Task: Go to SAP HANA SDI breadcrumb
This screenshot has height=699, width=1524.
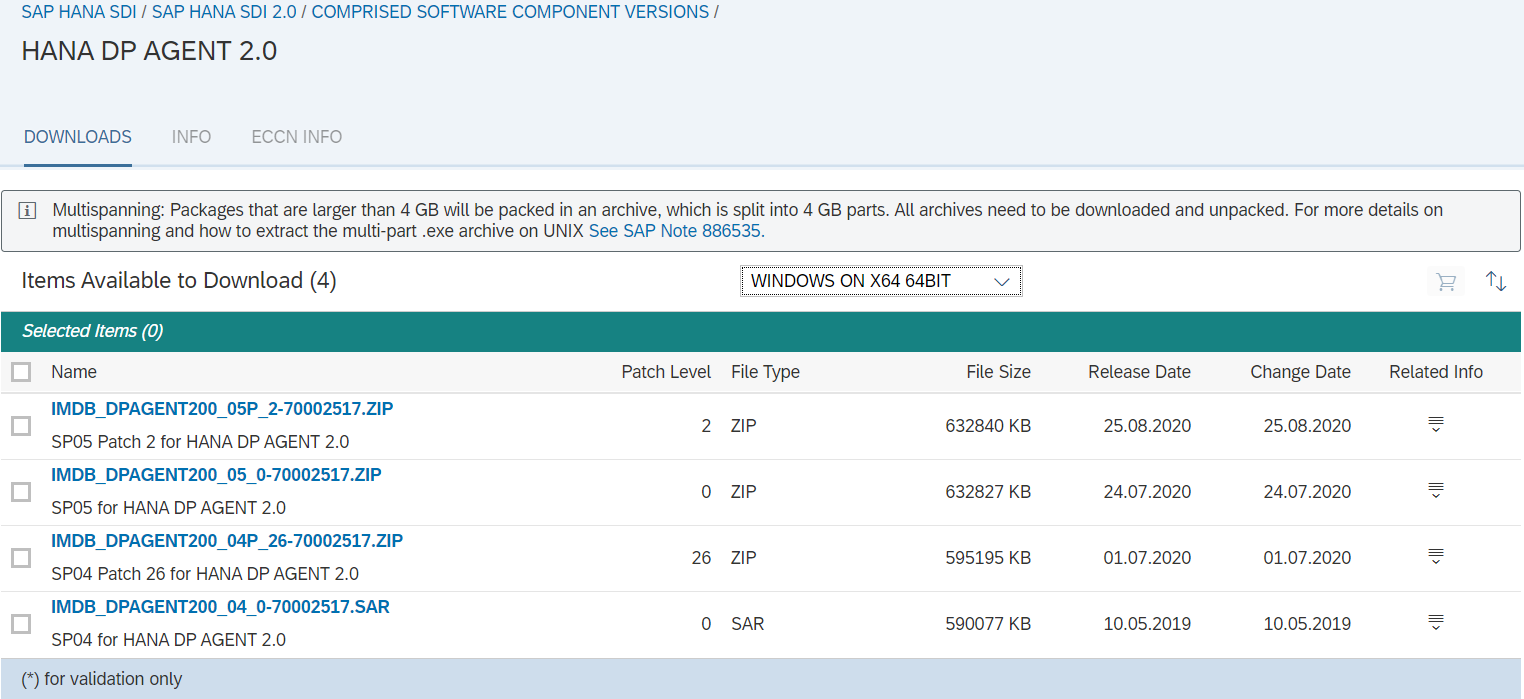Action: pyautogui.click(x=79, y=12)
